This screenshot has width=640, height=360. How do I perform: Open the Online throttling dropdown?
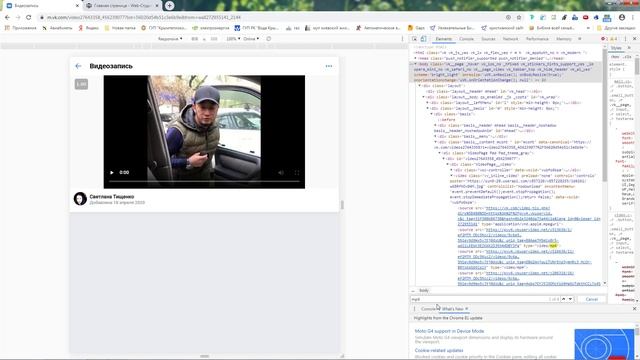[251, 39]
